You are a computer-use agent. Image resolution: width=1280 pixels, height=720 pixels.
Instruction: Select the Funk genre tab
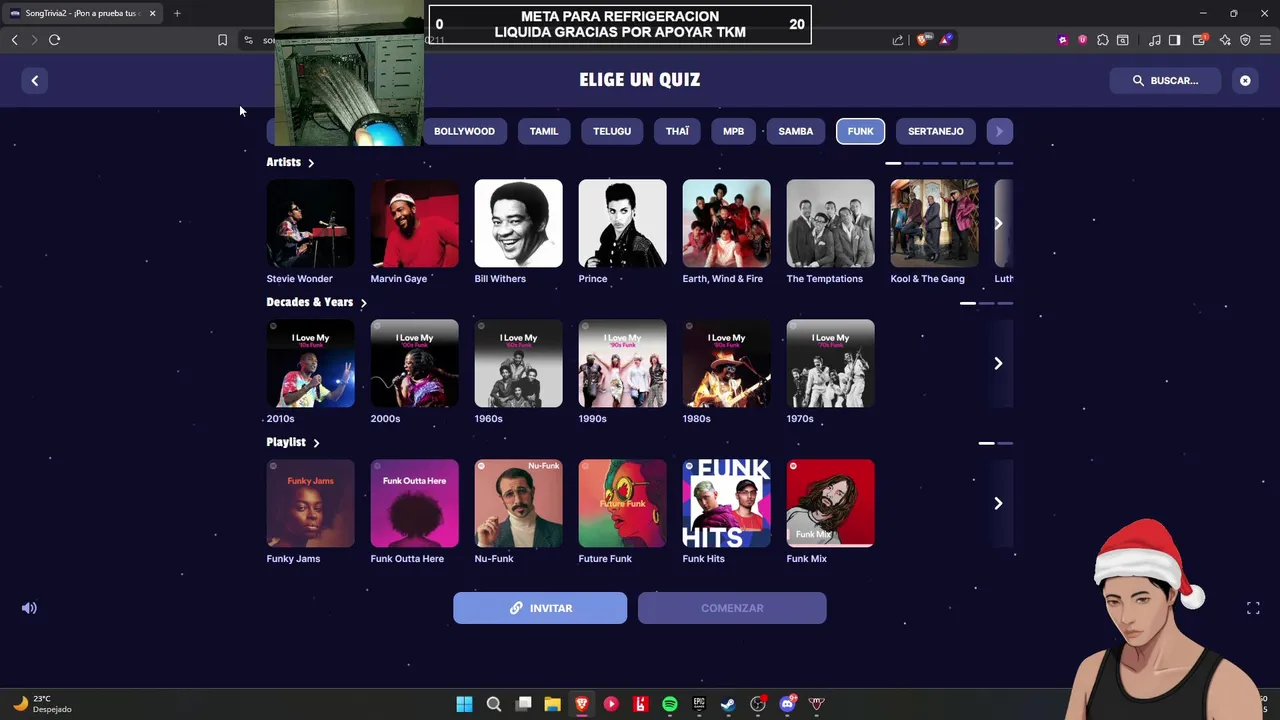[x=860, y=131]
